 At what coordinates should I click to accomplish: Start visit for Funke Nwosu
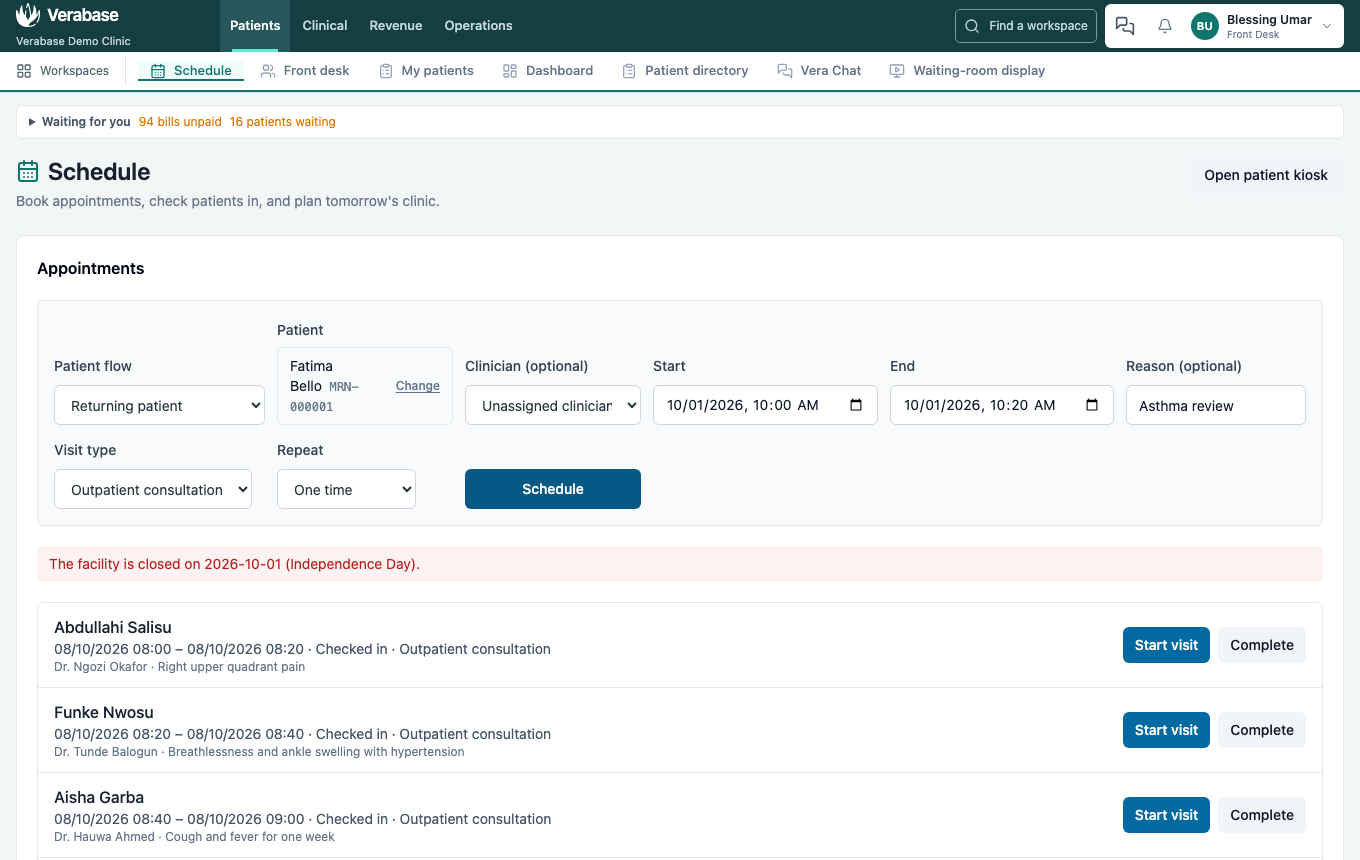click(1166, 730)
